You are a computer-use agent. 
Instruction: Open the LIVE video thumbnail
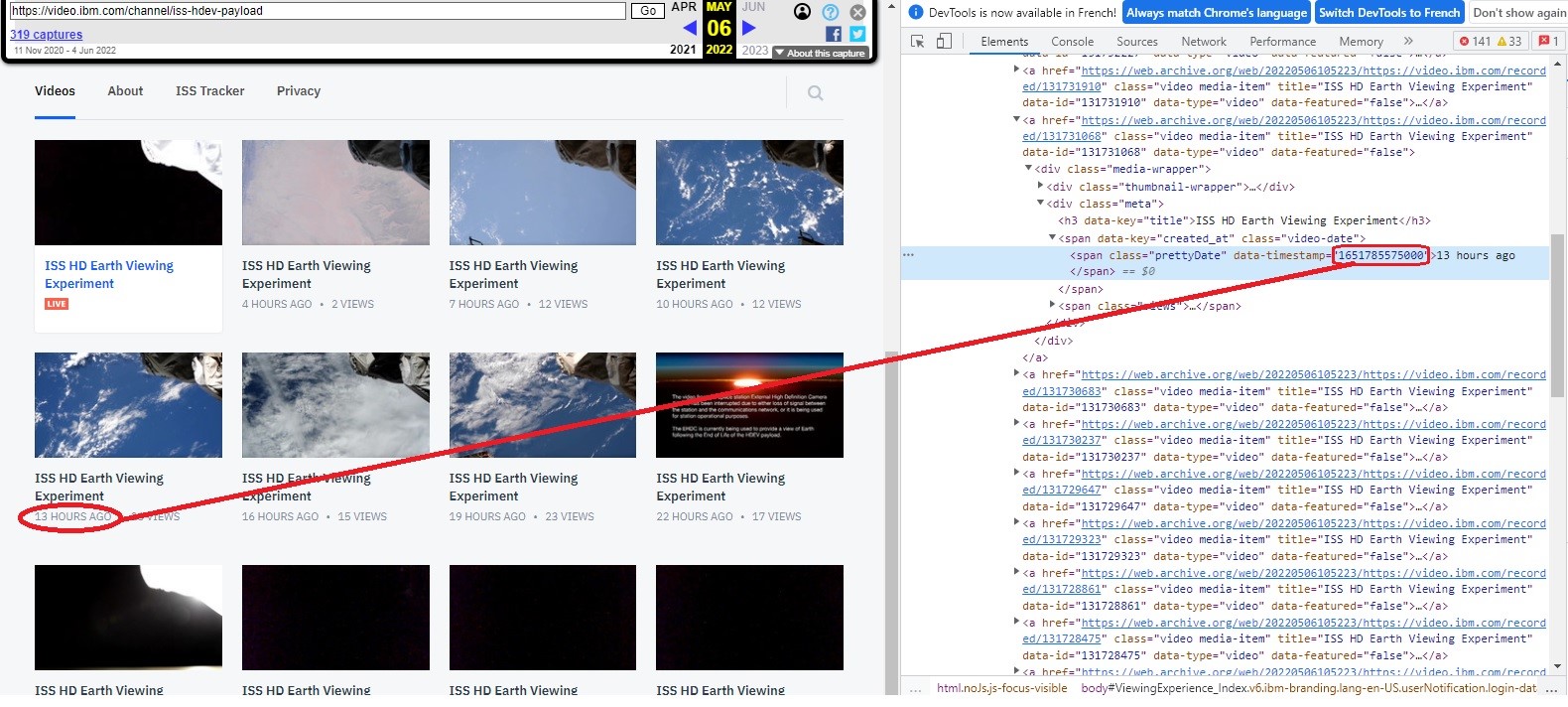128,193
